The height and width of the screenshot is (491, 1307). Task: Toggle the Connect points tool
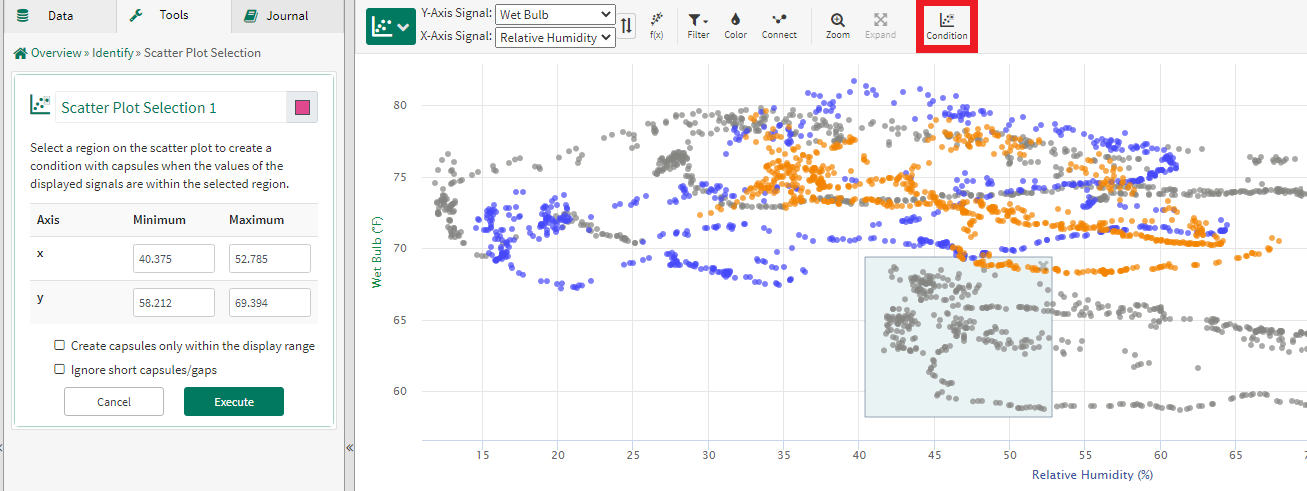point(779,26)
